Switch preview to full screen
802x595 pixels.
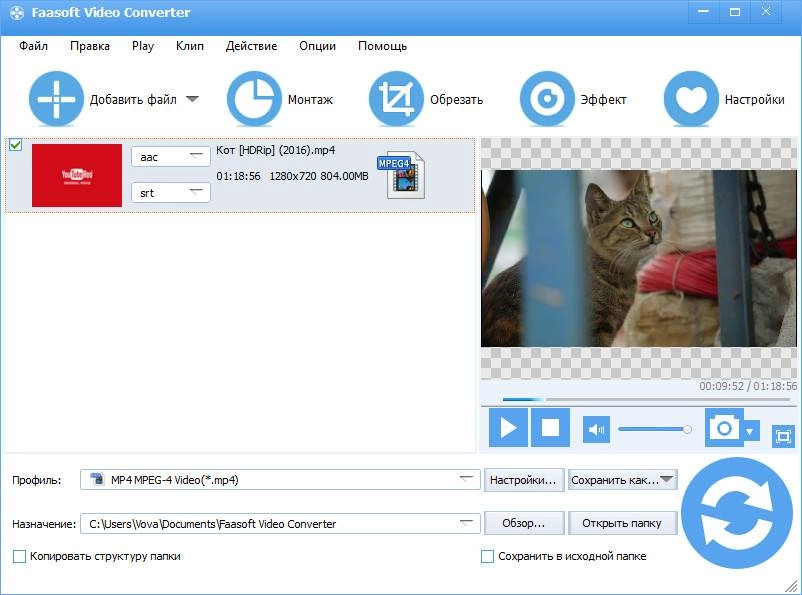pyautogui.click(x=783, y=436)
